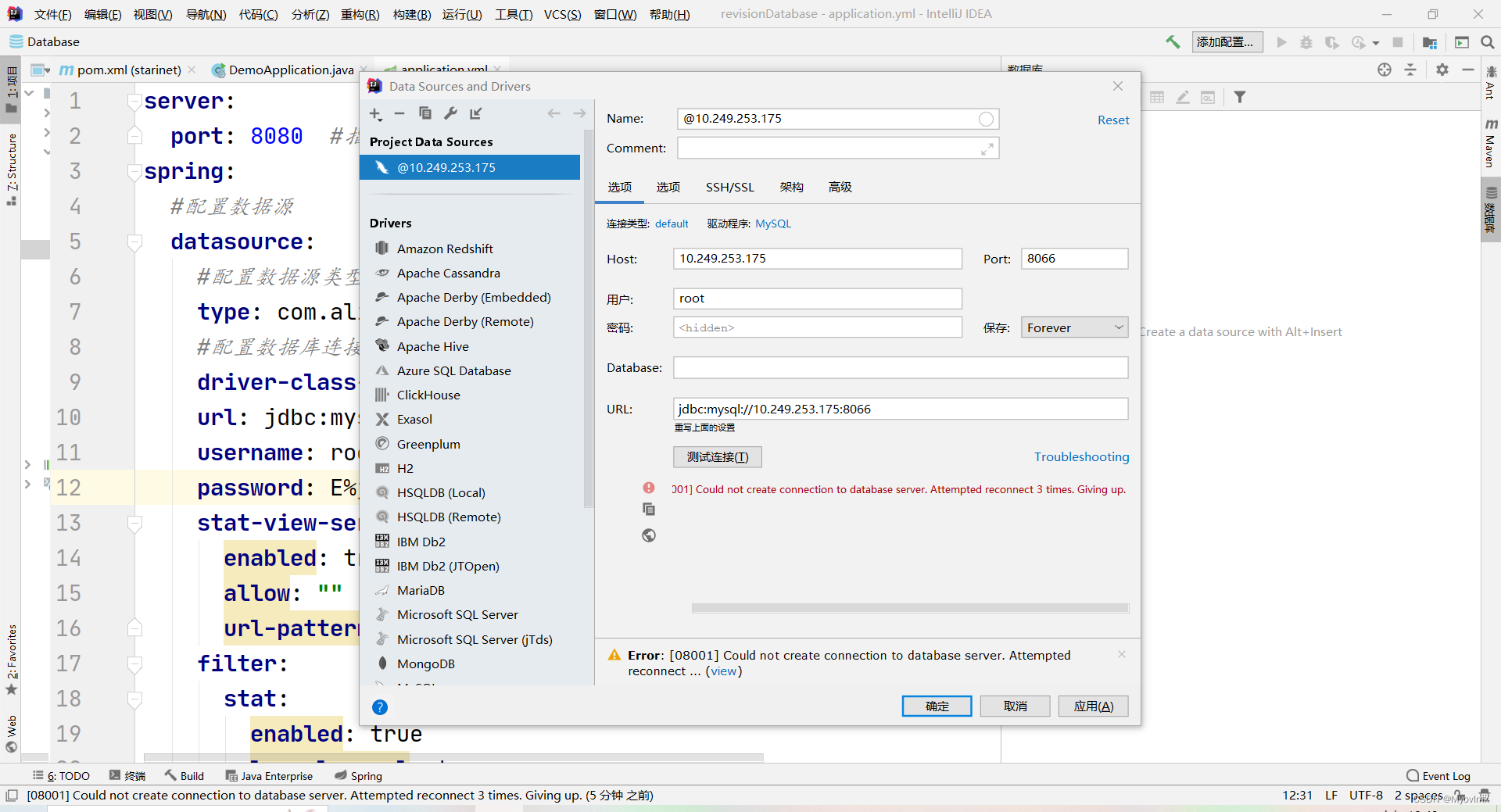The width and height of the screenshot is (1501, 812).
Task: Click the globe icon below the error message
Action: coord(649,535)
